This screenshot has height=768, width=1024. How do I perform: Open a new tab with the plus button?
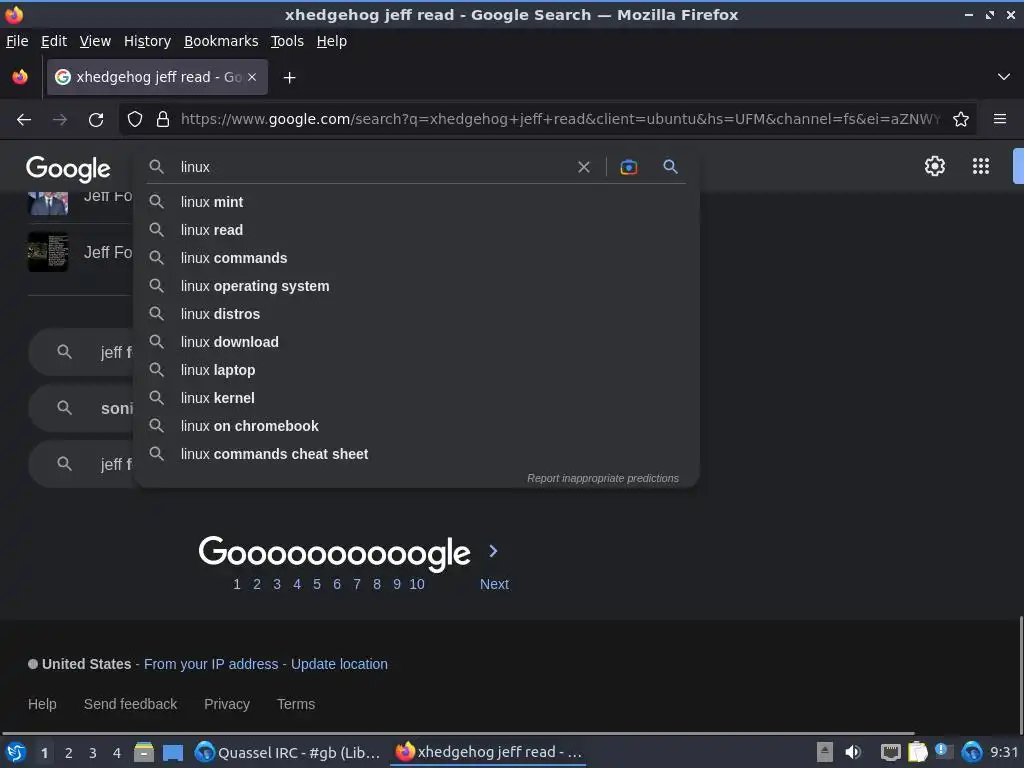[x=289, y=78]
